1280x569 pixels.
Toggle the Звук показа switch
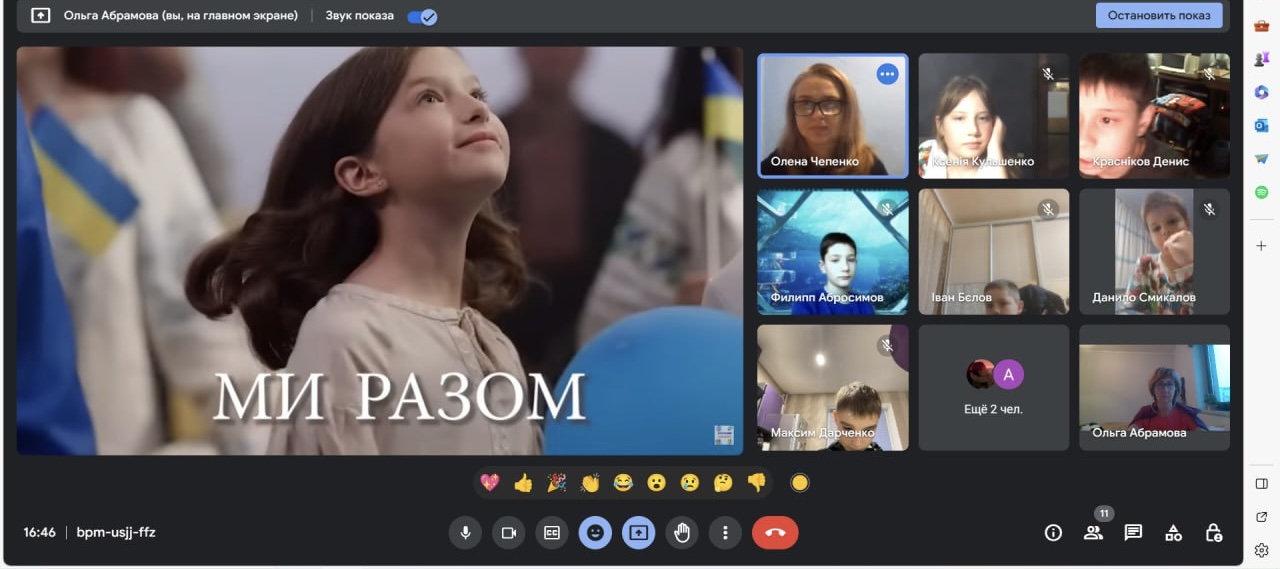tap(422, 16)
